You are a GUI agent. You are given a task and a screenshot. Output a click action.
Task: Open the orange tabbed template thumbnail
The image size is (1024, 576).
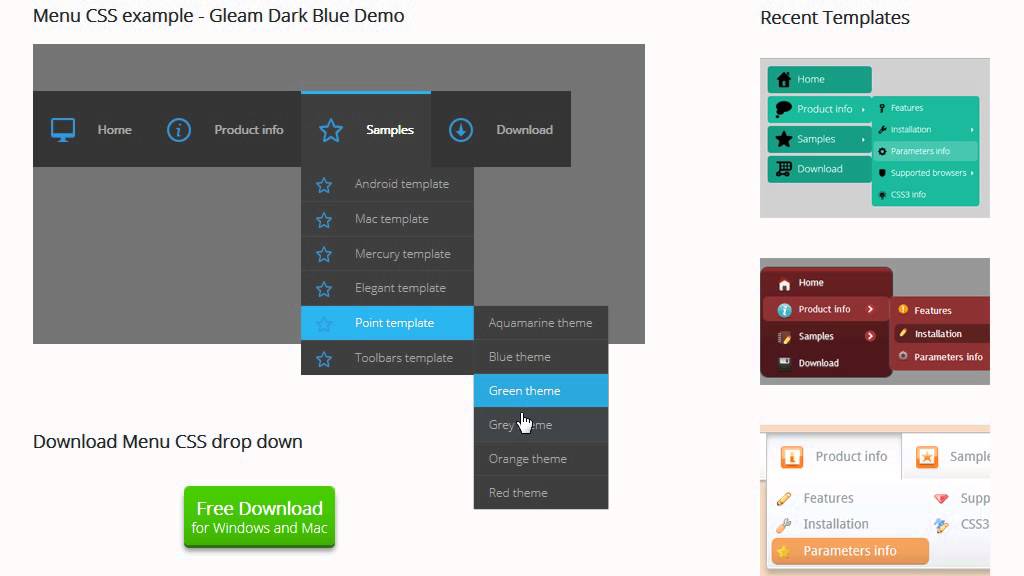[x=874, y=501]
